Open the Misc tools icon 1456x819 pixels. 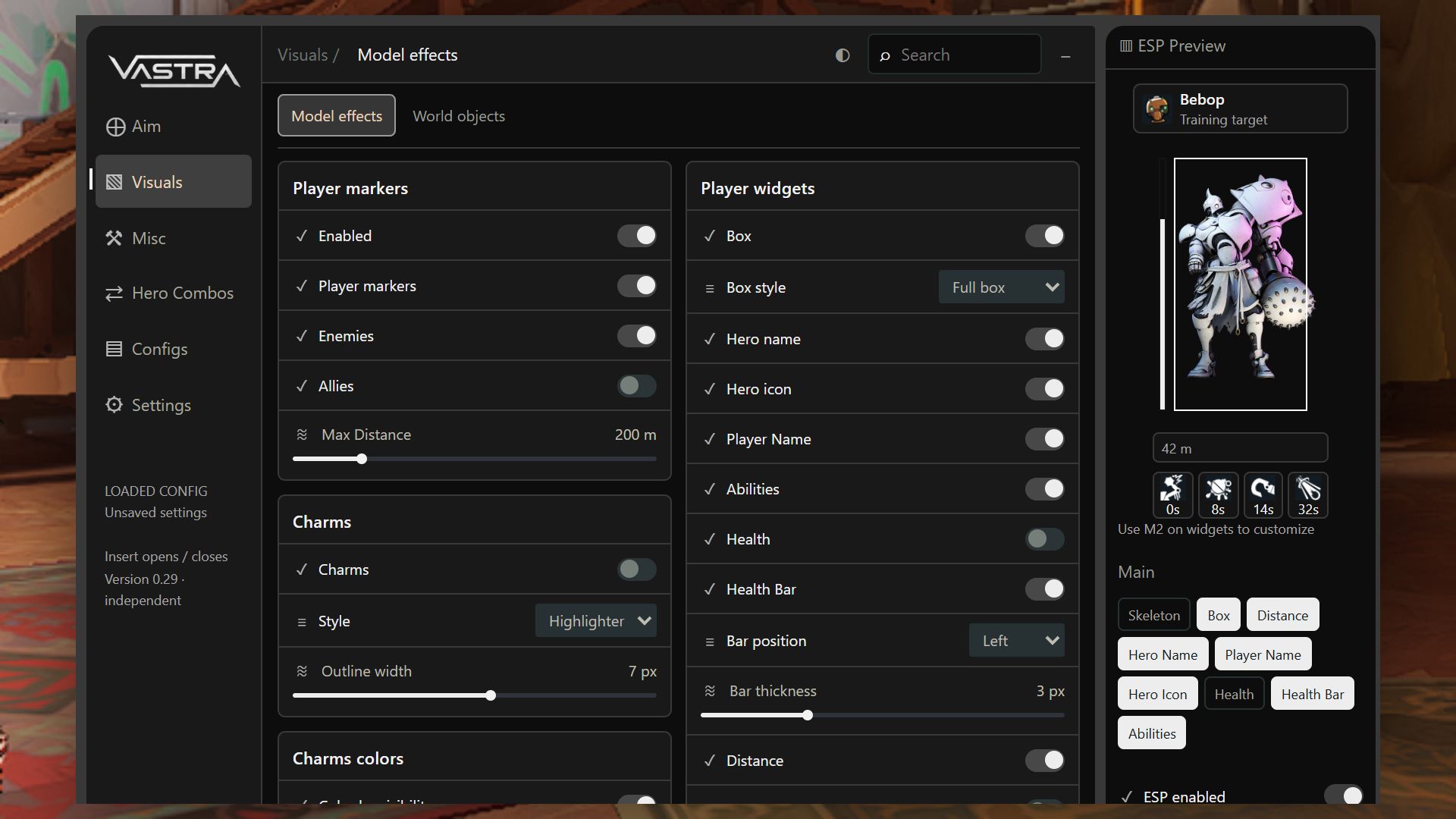(x=114, y=238)
